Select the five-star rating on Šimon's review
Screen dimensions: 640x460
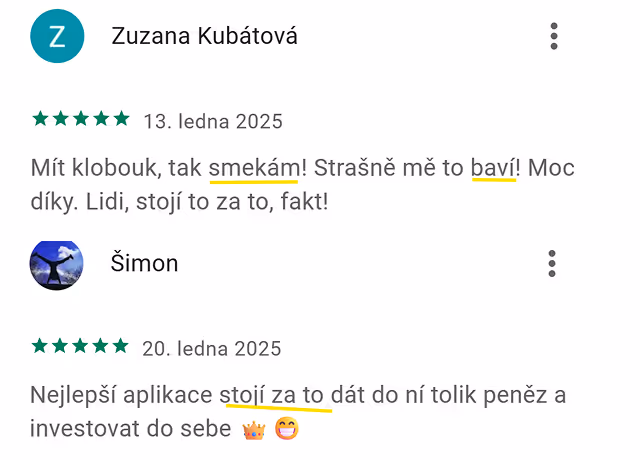(80, 346)
